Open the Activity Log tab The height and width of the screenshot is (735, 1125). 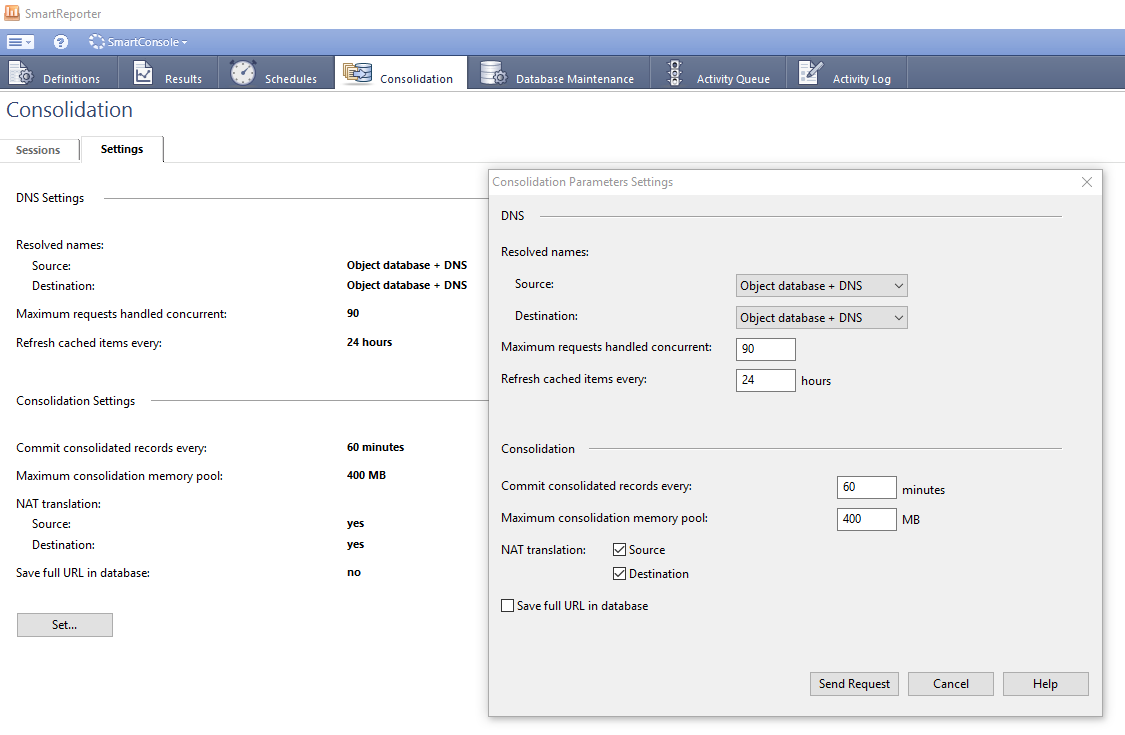pyautogui.click(x=847, y=73)
